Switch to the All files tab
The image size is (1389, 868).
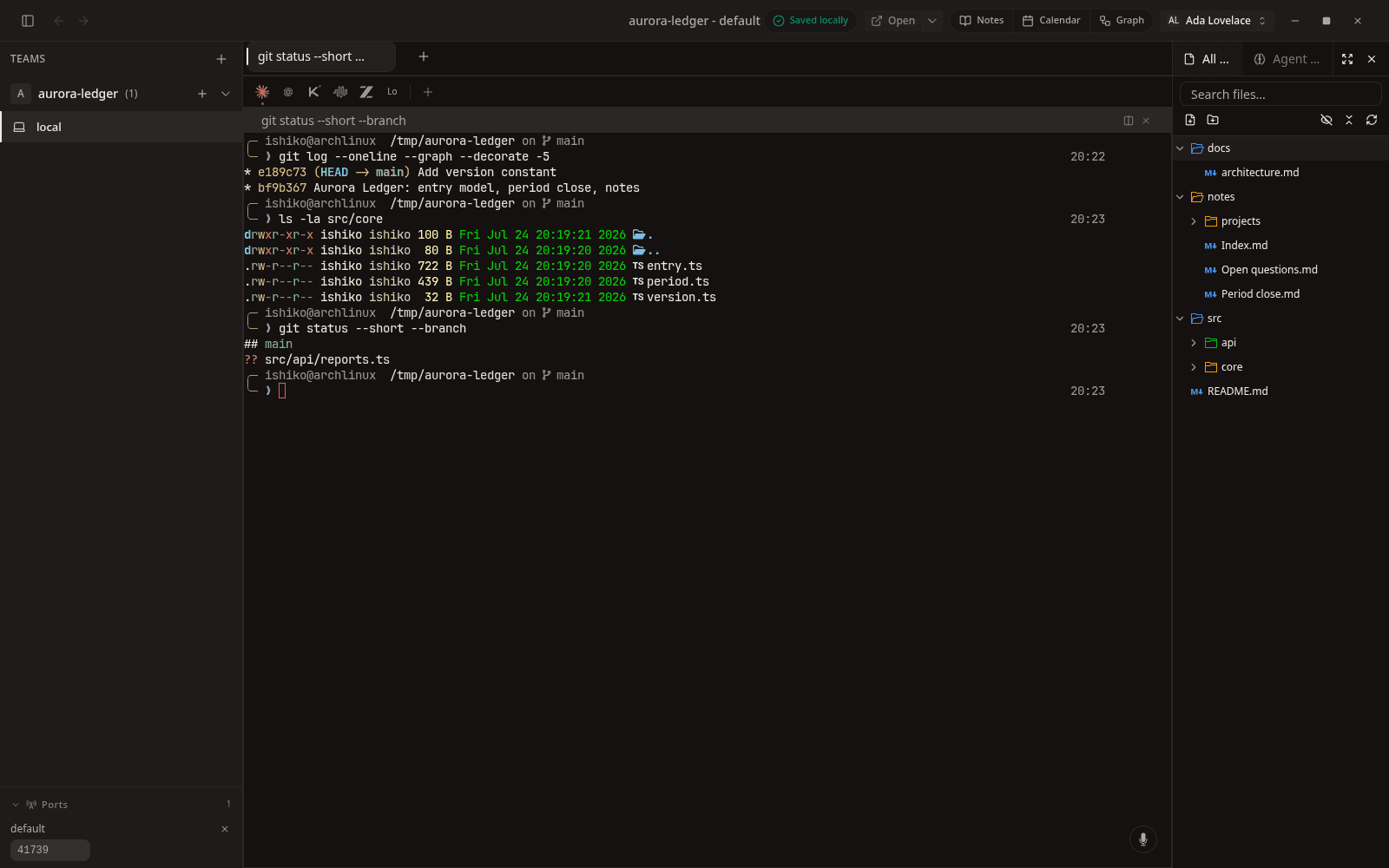tap(1208, 59)
